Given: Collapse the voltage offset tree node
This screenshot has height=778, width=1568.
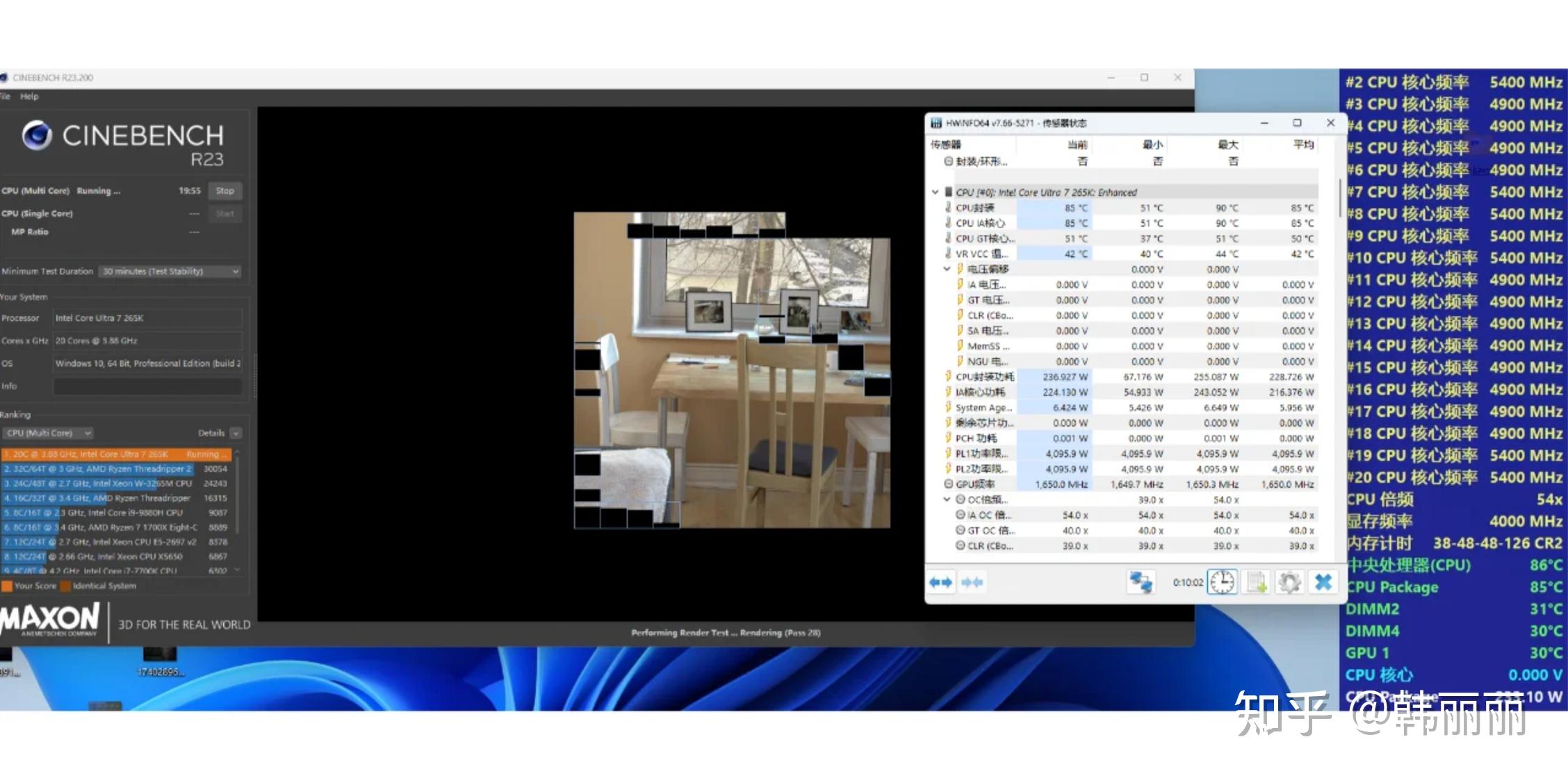Looking at the screenshot, I should click(x=947, y=269).
